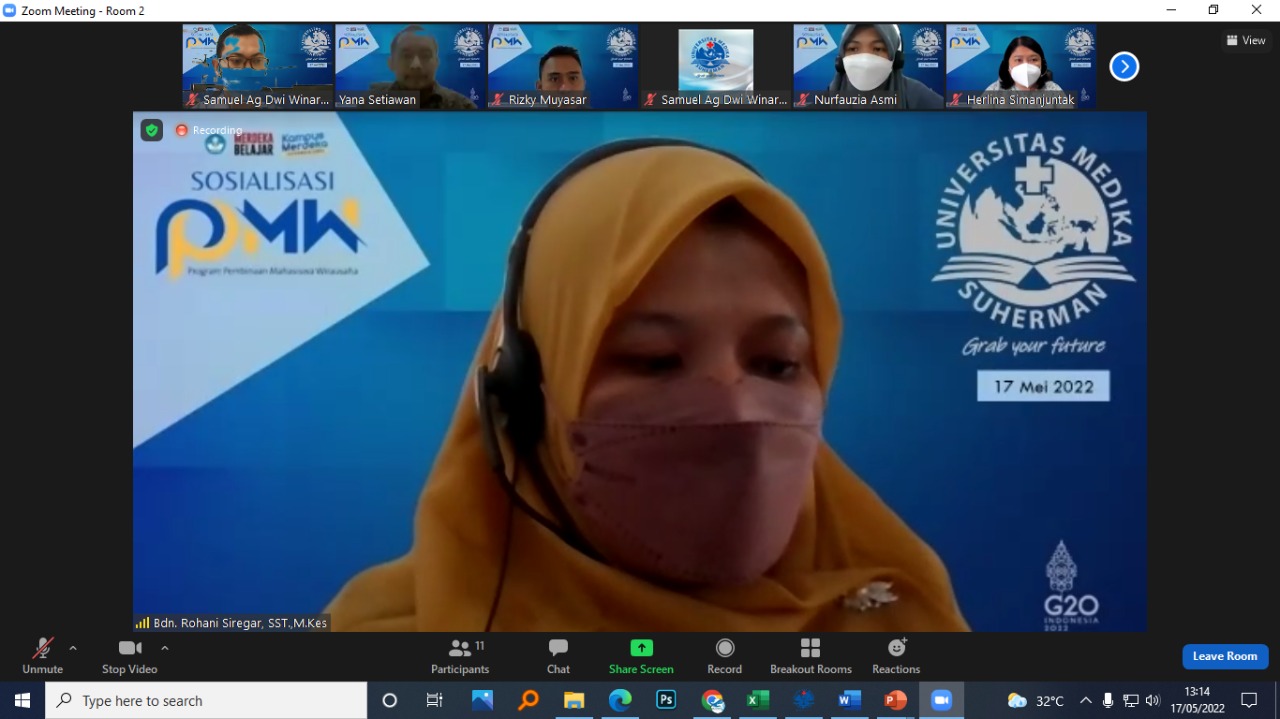Show next participants with the blue arrow
Image resolution: width=1280 pixels, height=719 pixels.
click(1124, 67)
